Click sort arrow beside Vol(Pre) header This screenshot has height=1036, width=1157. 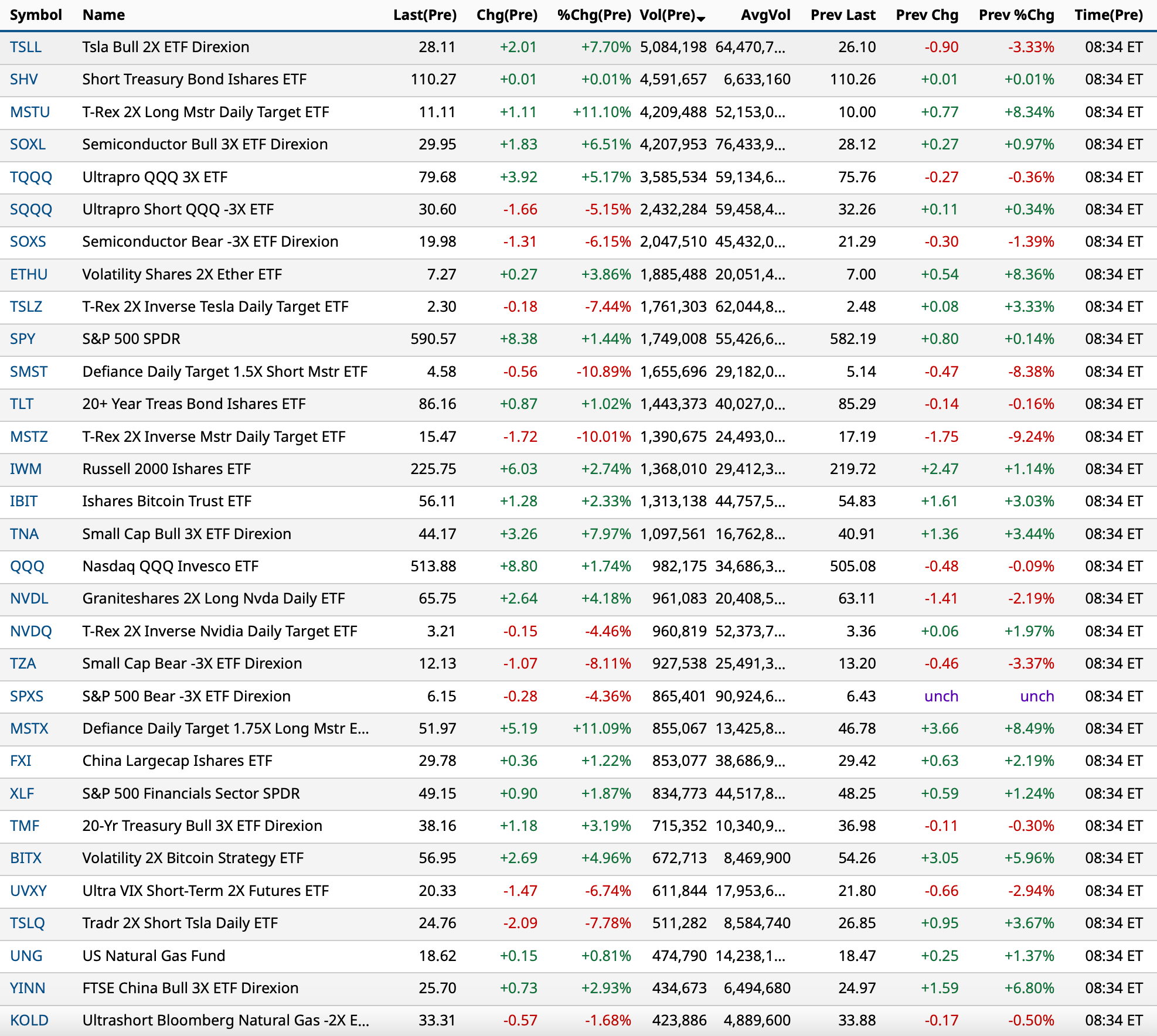701,19
